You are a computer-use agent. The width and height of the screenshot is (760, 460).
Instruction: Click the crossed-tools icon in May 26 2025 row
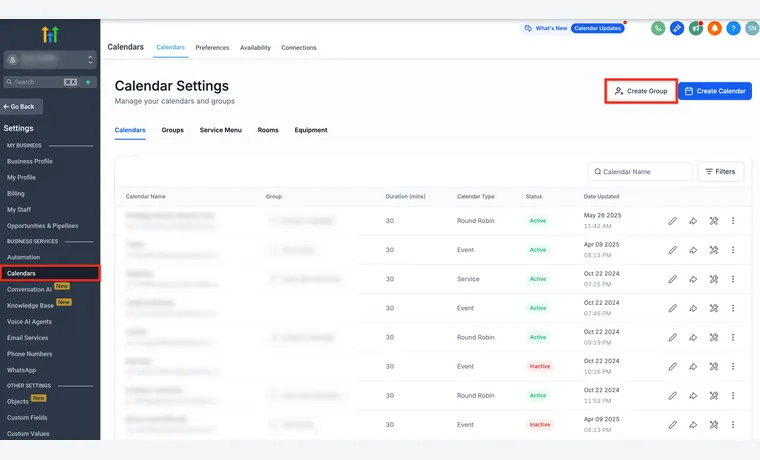coord(713,221)
